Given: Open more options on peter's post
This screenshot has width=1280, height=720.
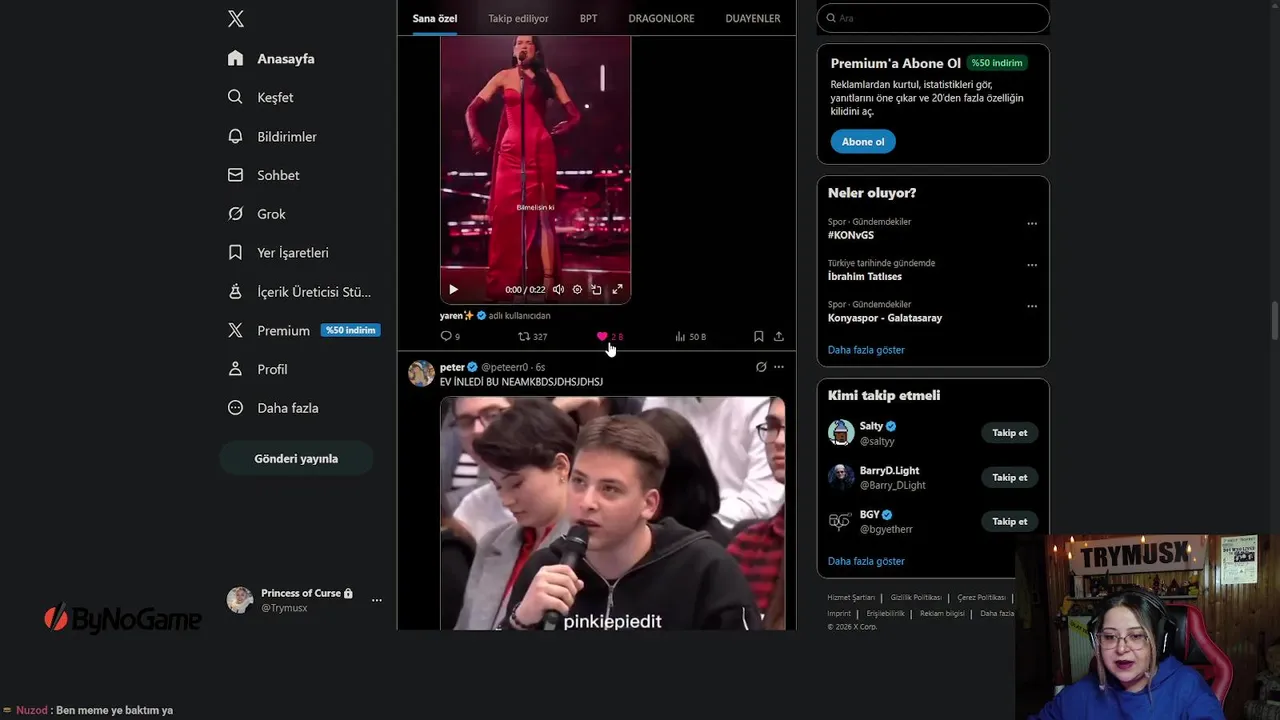Looking at the screenshot, I should point(779,367).
